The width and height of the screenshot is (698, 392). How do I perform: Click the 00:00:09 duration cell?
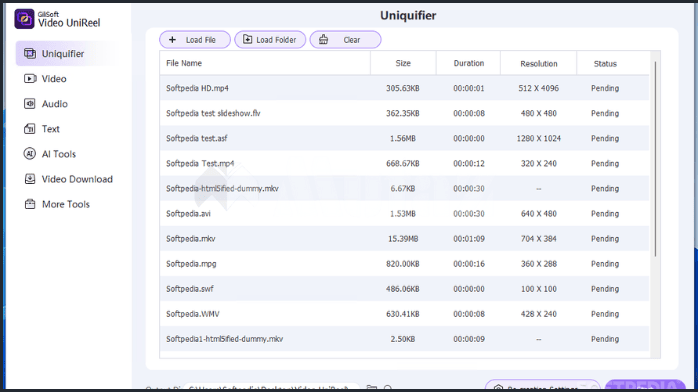click(x=469, y=339)
